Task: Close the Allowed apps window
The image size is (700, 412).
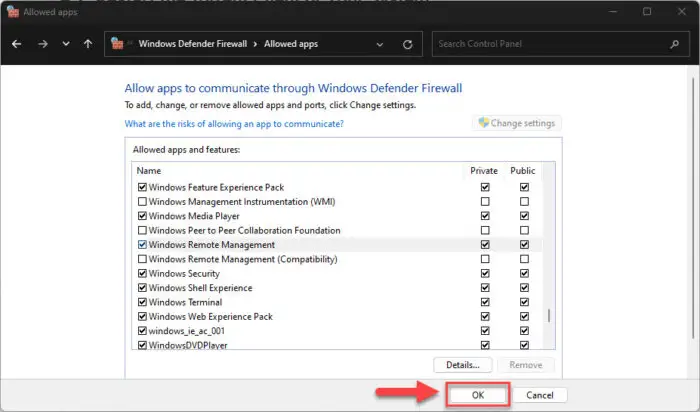Action: pyautogui.click(x=682, y=12)
